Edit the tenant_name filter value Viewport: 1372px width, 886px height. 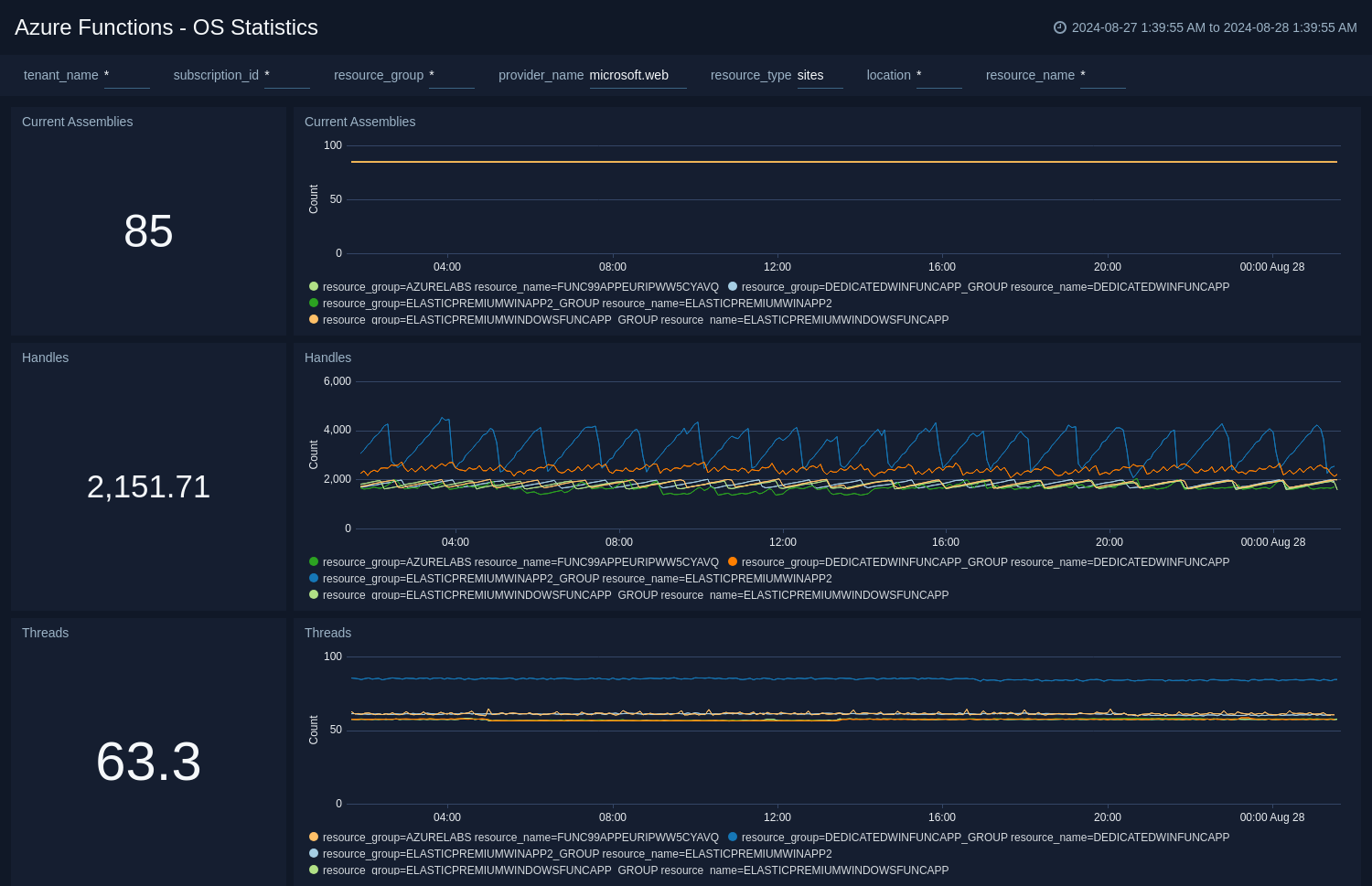click(x=127, y=76)
